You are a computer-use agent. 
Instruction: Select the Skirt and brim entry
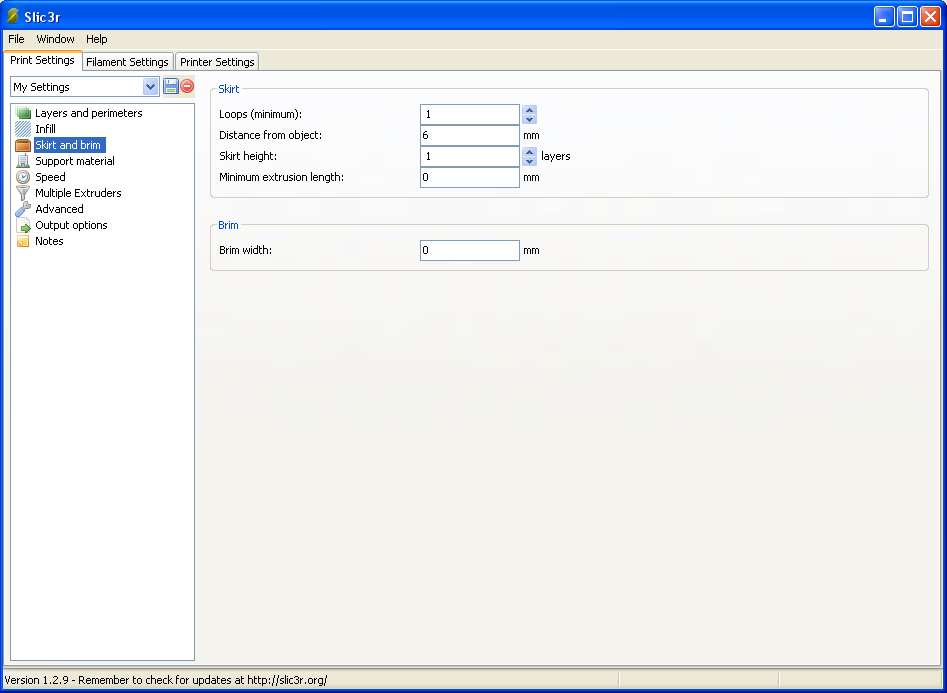point(68,145)
